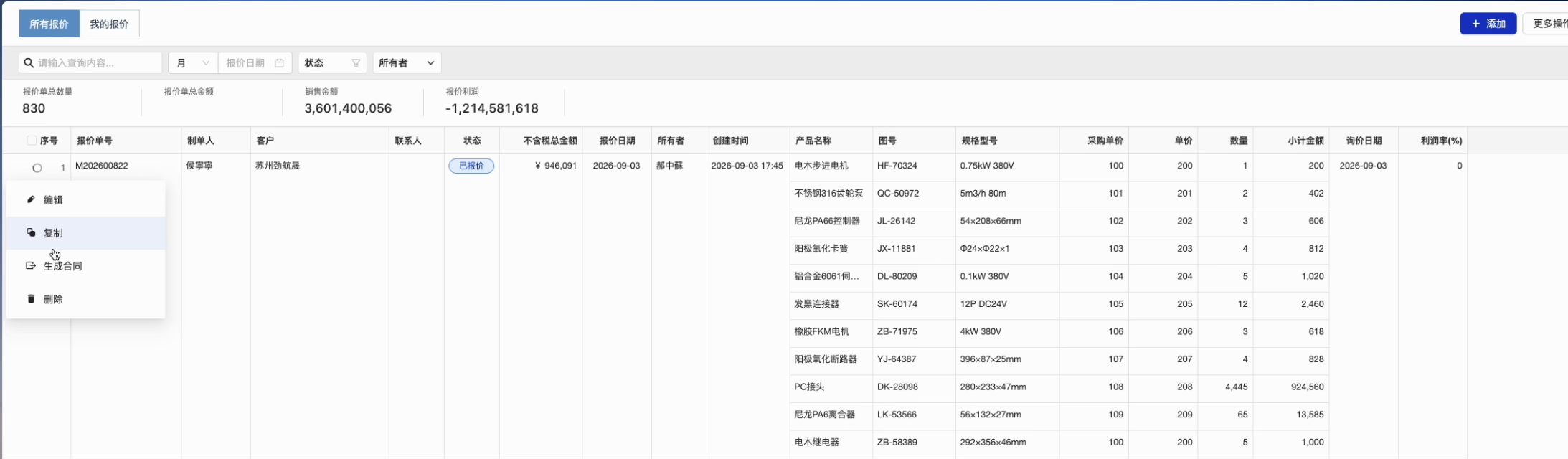Switch to the 所有报价 tab

[x=49, y=24]
